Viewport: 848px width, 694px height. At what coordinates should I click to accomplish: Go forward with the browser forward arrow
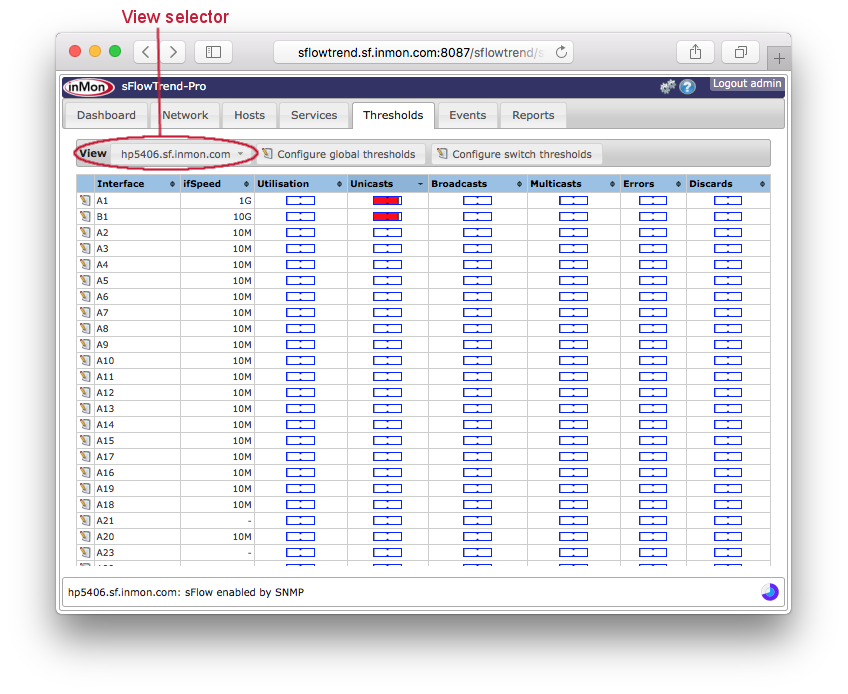[173, 52]
